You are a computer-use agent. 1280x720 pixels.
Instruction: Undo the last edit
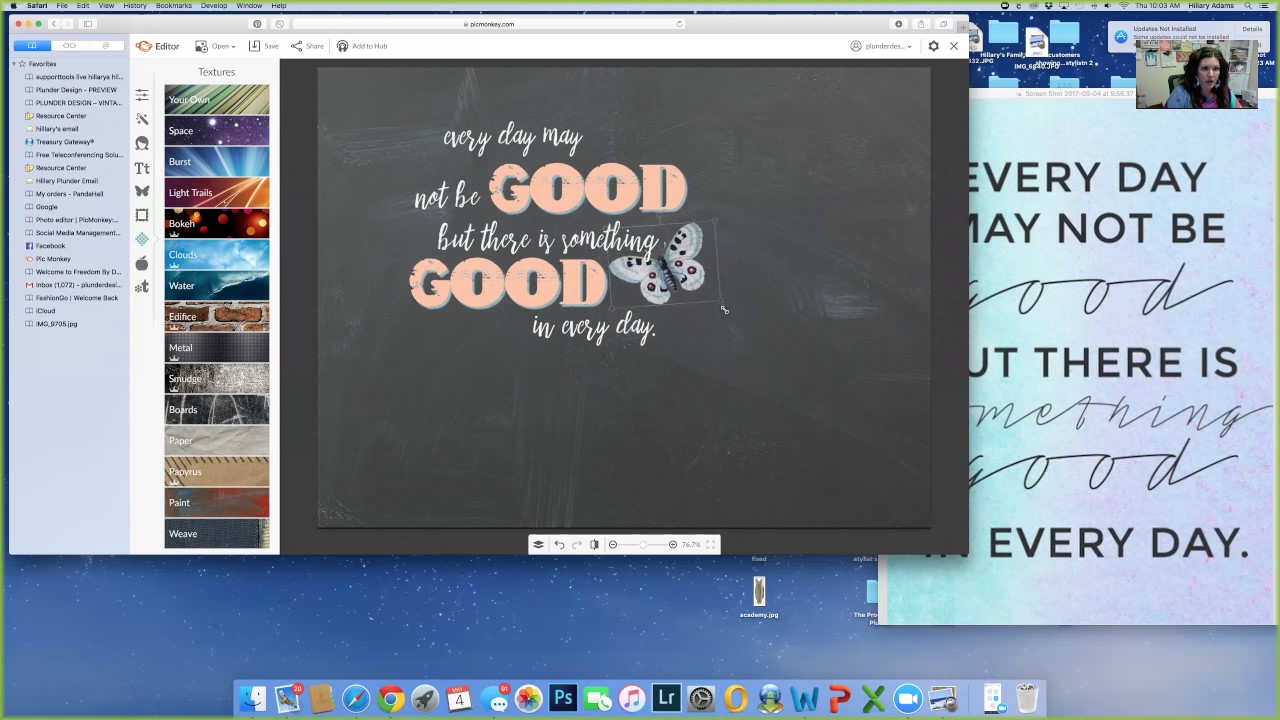(x=559, y=544)
